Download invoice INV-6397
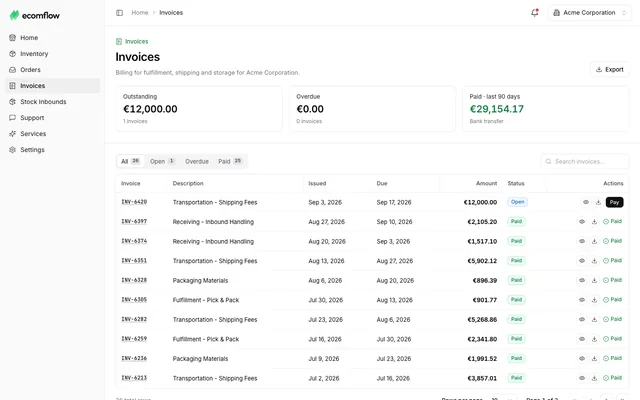 594,222
